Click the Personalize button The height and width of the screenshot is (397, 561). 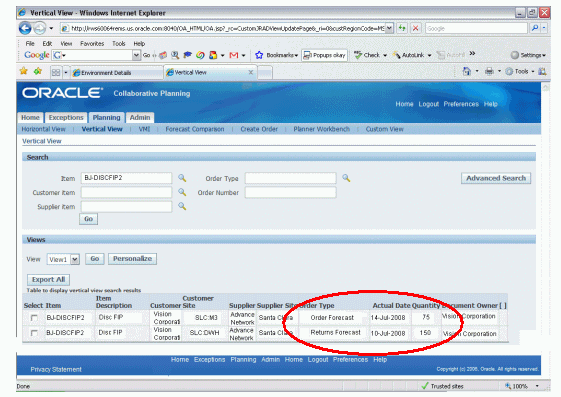pos(132,259)
